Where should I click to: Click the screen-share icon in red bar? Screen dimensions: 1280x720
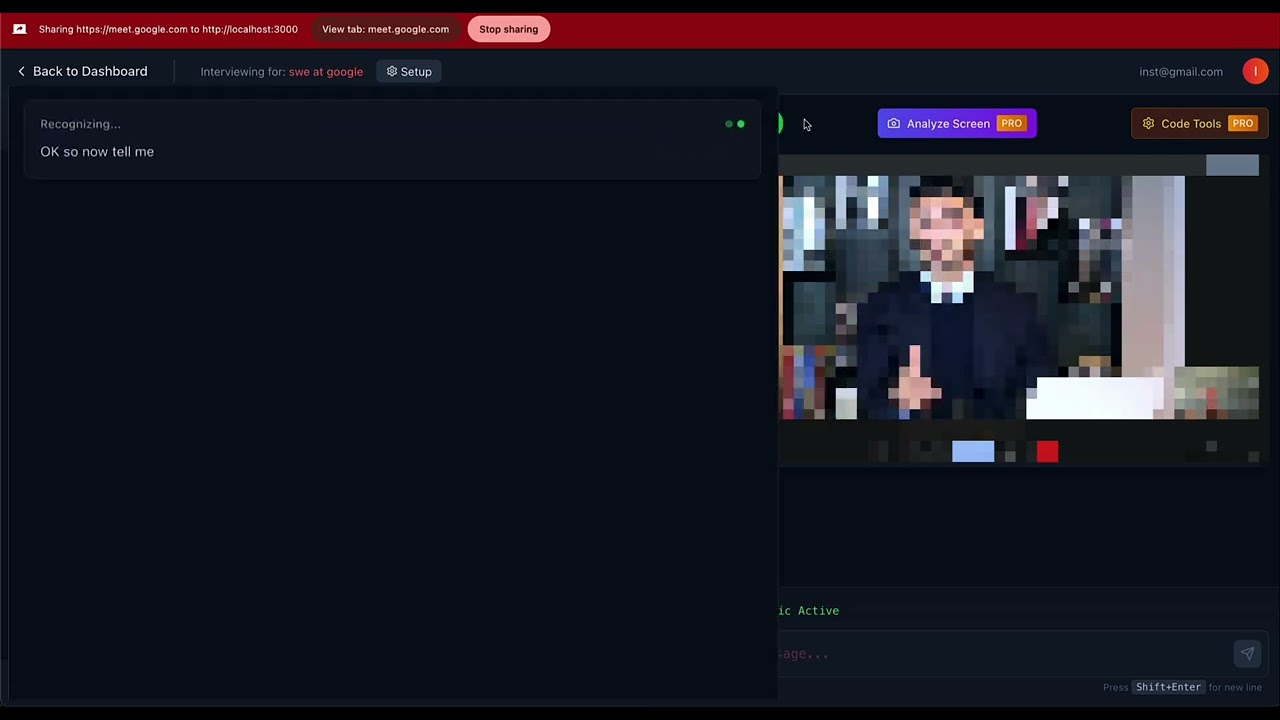(x=19, y=29)
